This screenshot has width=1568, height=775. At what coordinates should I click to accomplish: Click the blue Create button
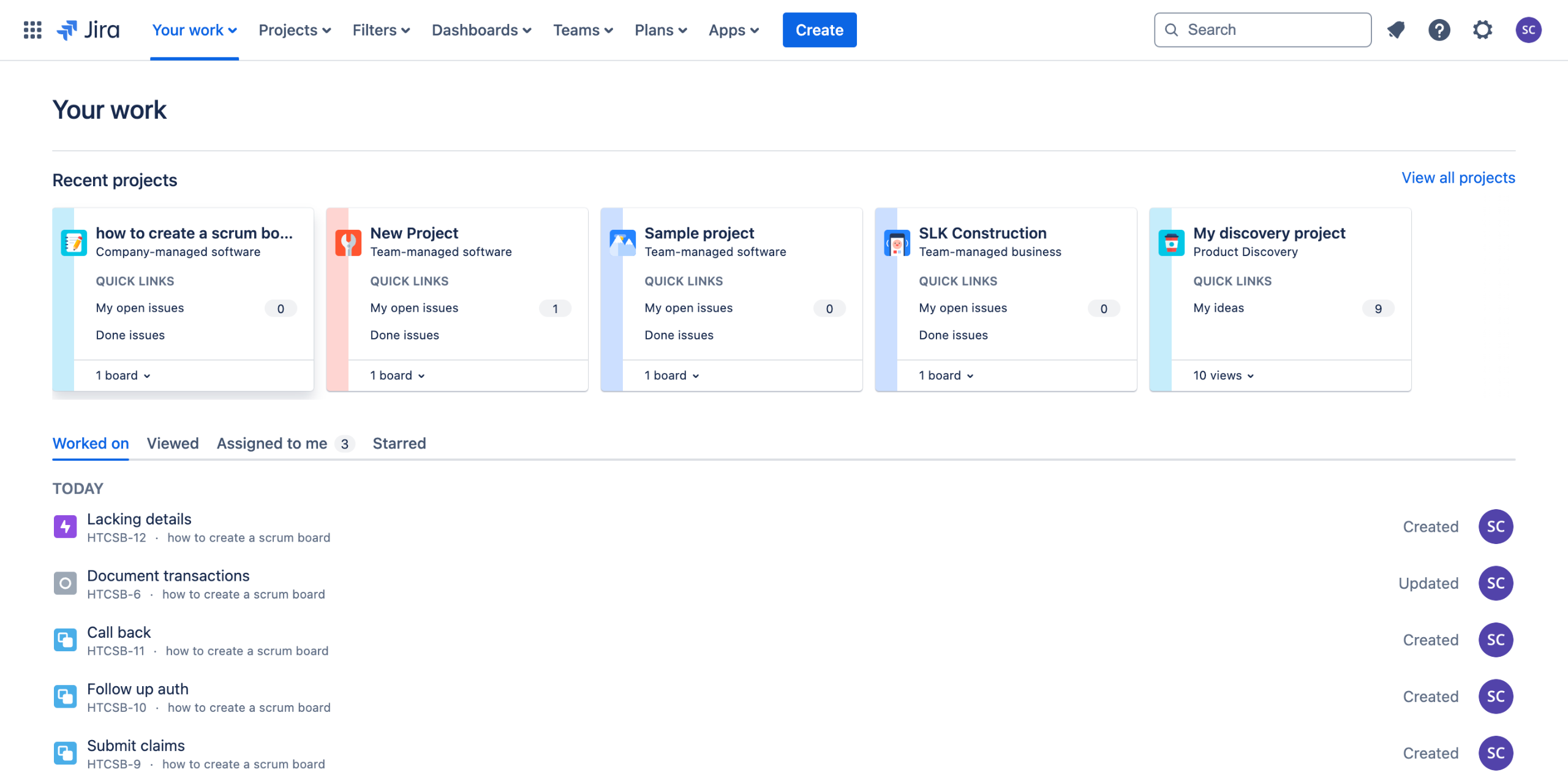click(819, 29)
